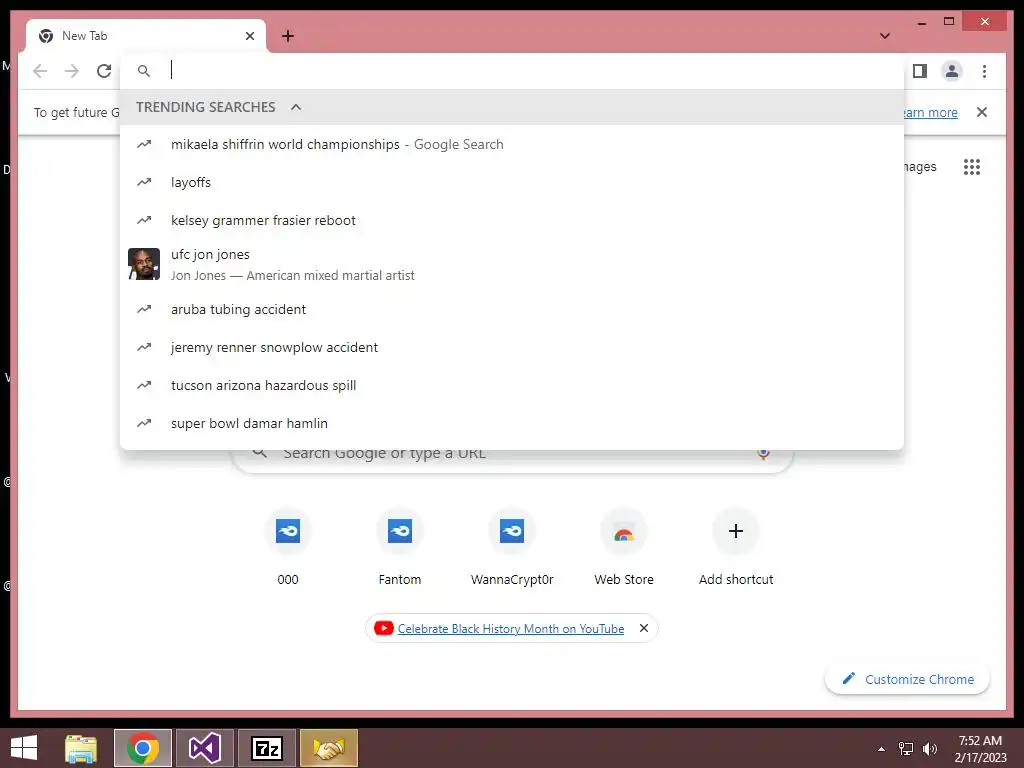Select jeremy renner snowplow accident suggestion
The image size is (1024, 768).
click(x=512, y=347)
